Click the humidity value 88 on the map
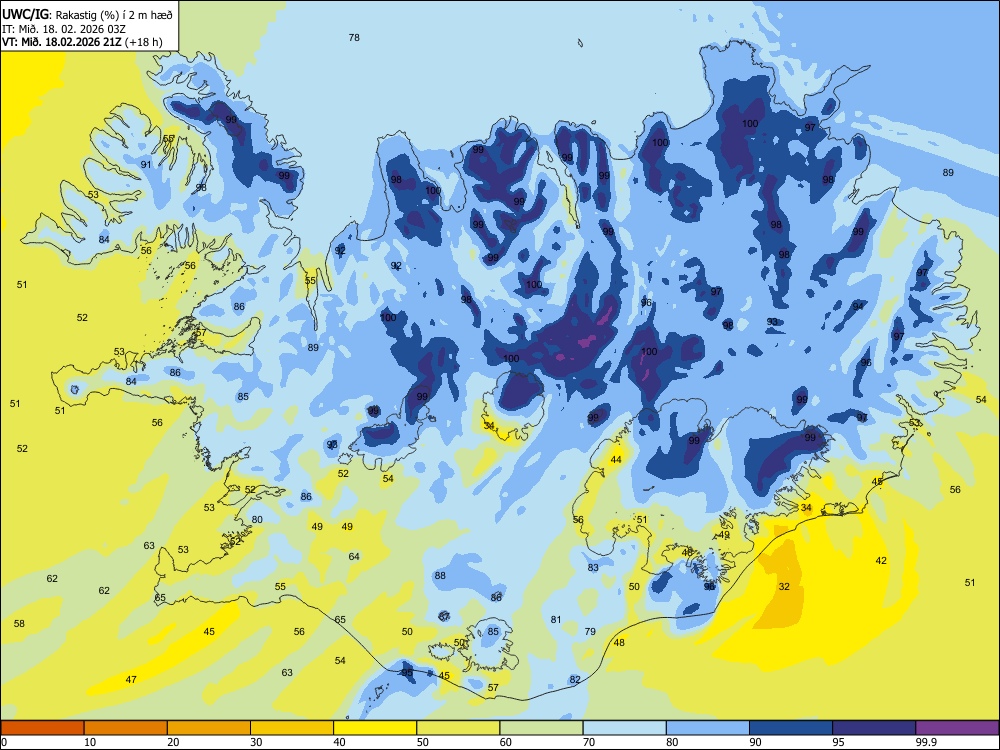 tap(440, 575)
